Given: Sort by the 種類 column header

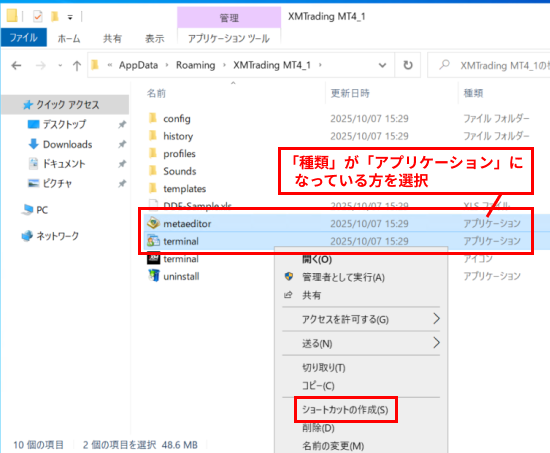Looking at the screenshot, I should 474,93.
